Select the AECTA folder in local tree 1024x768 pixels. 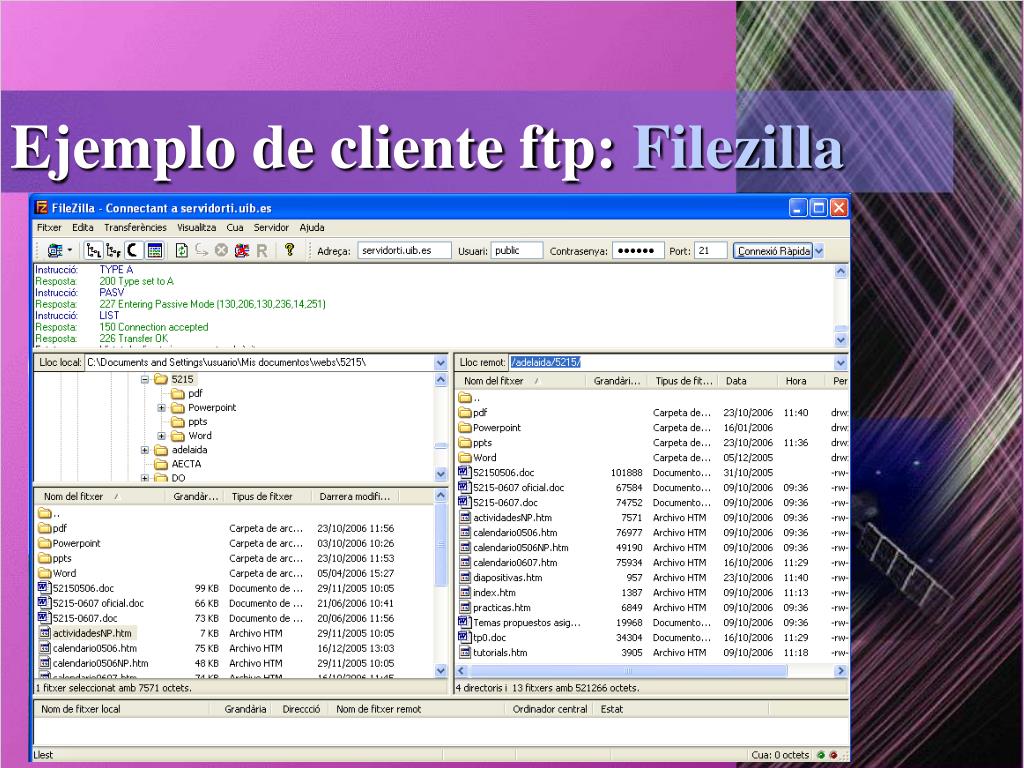pyautogui.click(x=186, y=464)
